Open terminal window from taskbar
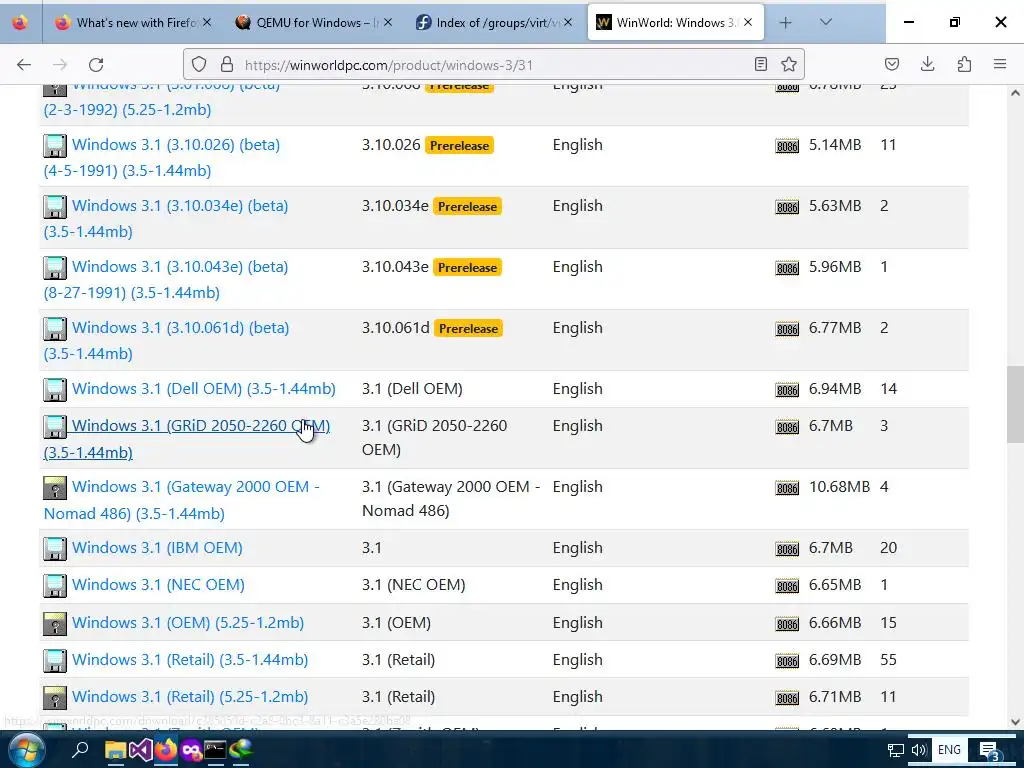Screen dimensions: 1024x768 tap(216, 750)
